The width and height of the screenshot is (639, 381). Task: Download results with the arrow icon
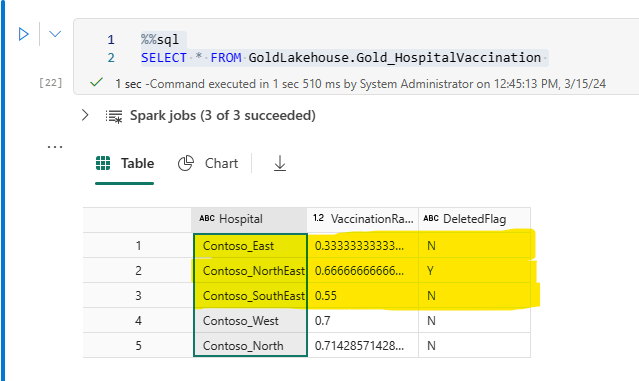tap(280, 163)
